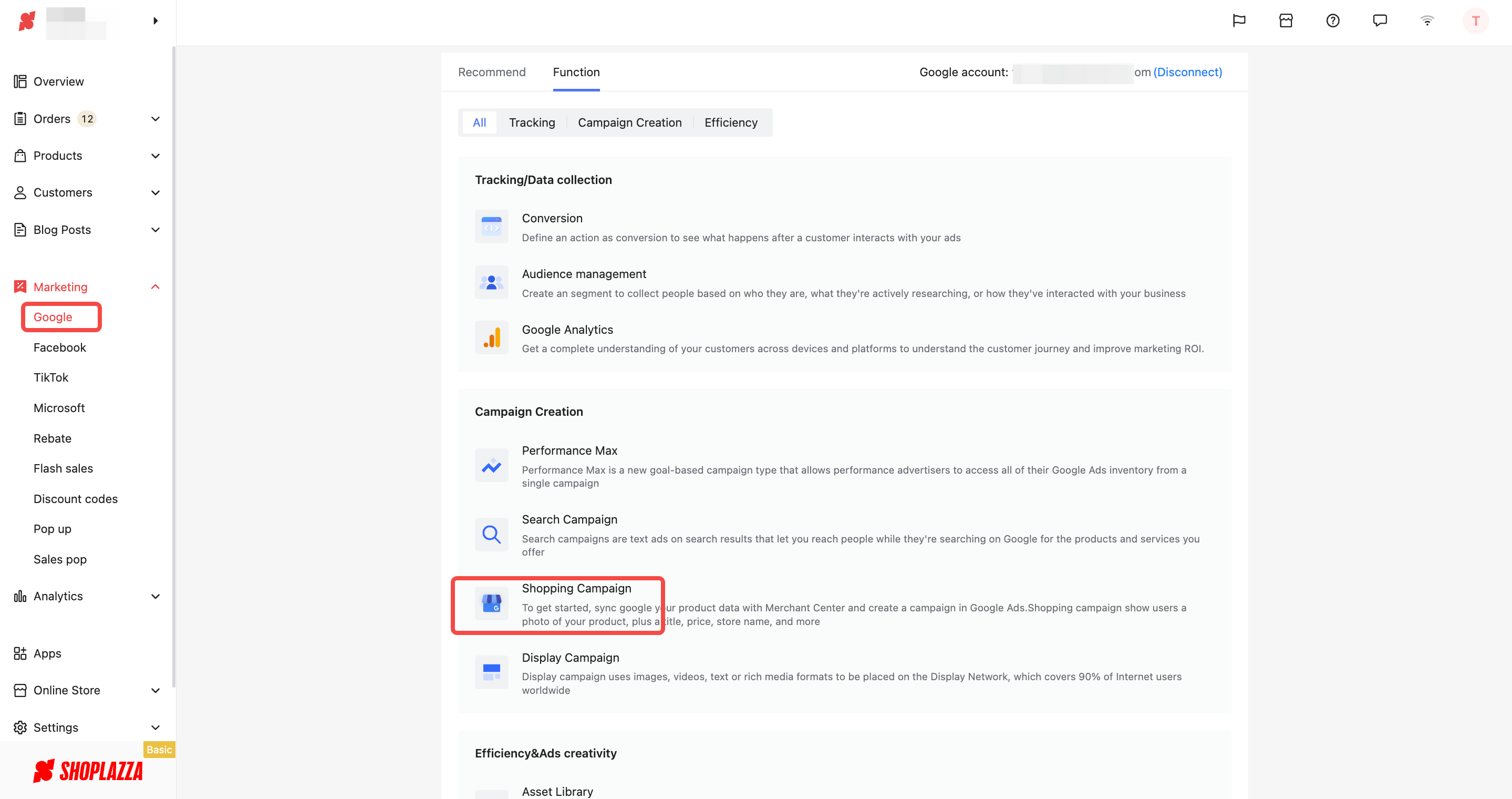Screen dimensions: 1512x799
Task: Click the Overview sidebar icon
Action: [x=20, y=81]
